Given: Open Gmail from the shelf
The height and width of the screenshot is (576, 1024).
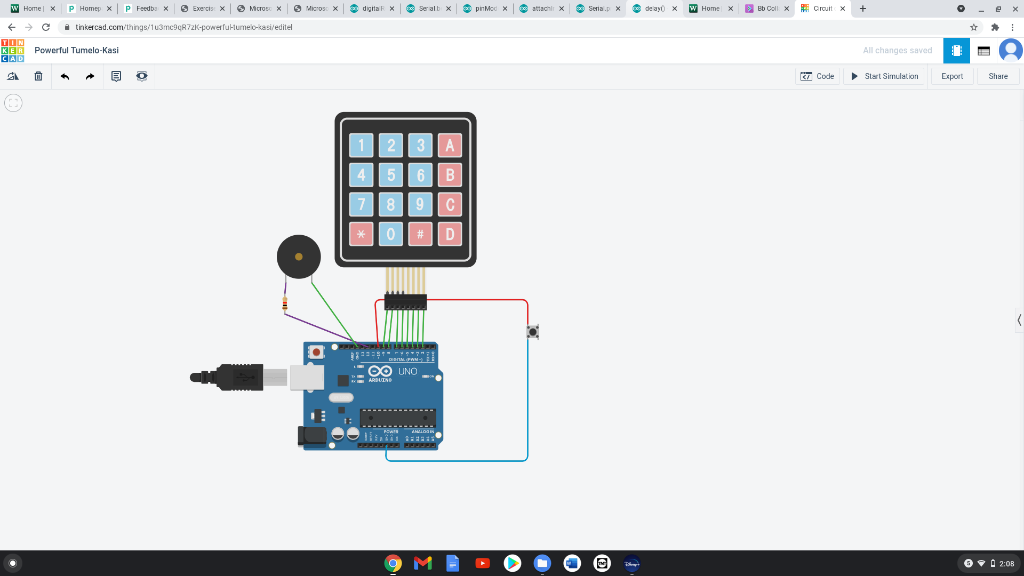Looking at the screenshot, I should (423, 563).
